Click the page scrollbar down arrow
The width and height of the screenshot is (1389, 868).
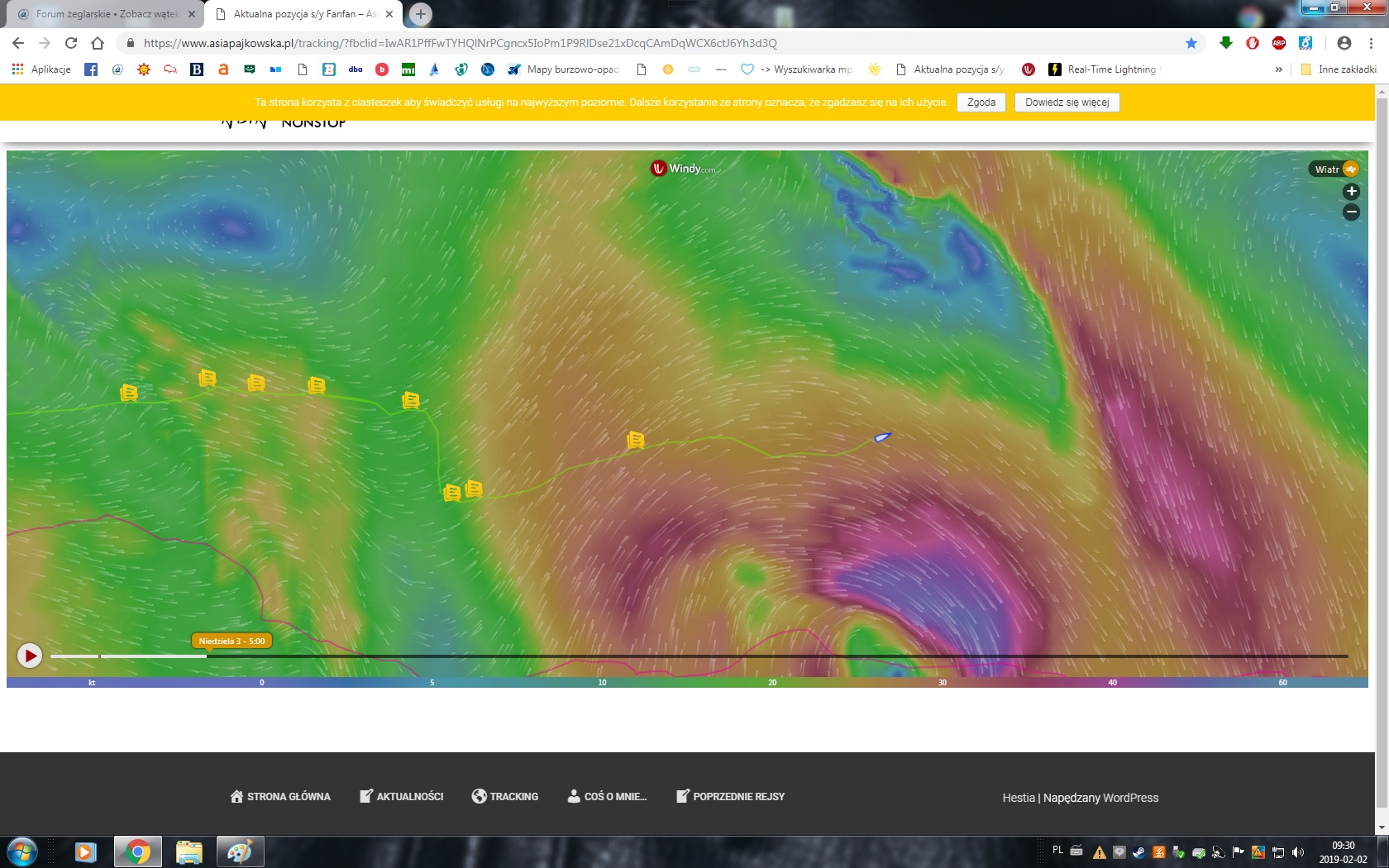click(1382, 827)
